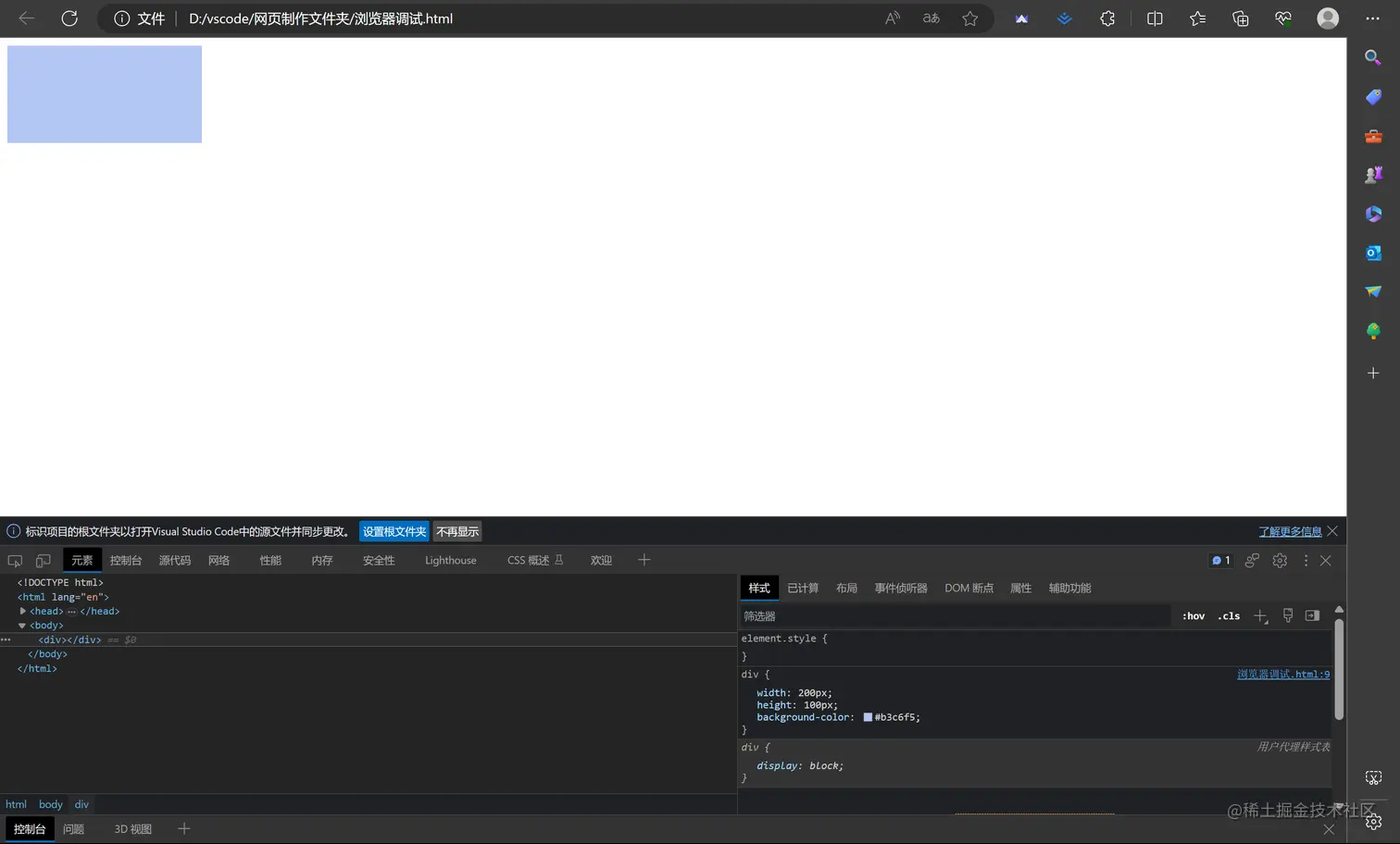The image size is (1400, 844).
Task: Open the browser Settings and more menu
Action: pos(1372,19)
